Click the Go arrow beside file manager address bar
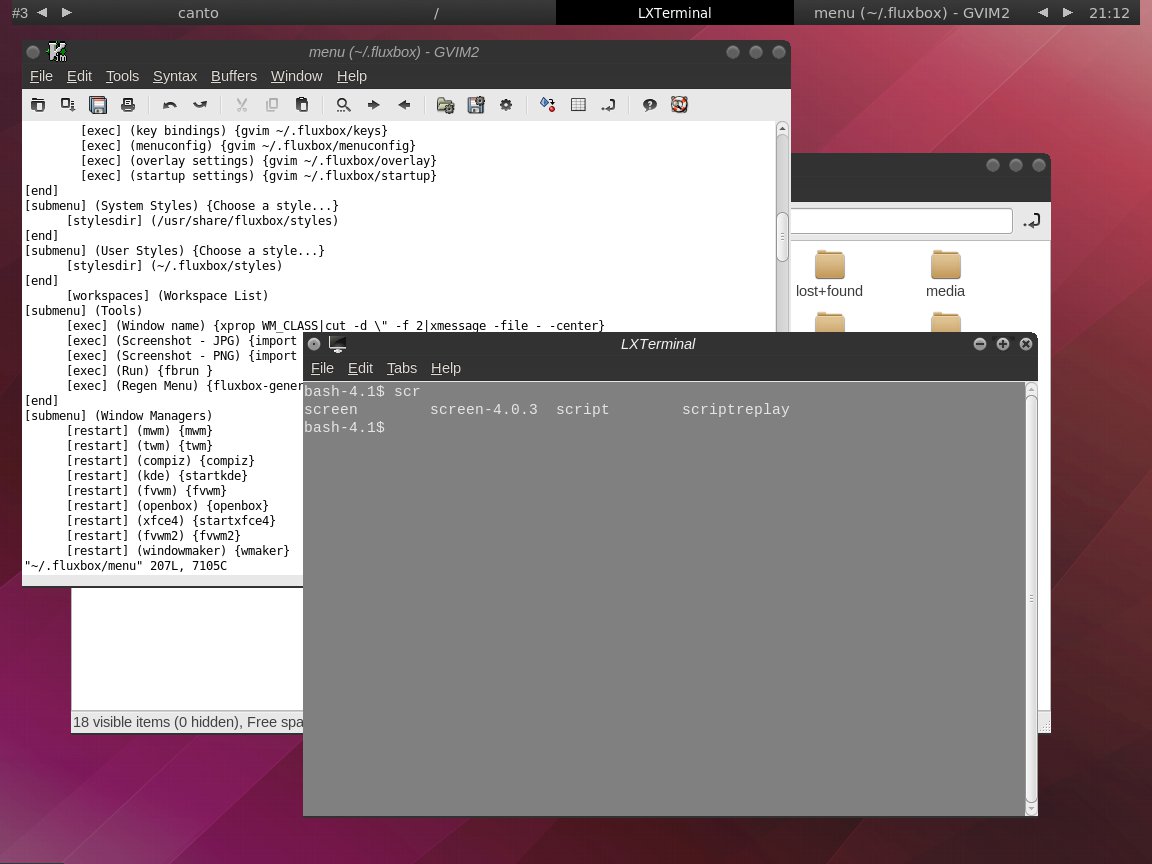Viewport: 1152px width, 864px height. point(1032,221)
